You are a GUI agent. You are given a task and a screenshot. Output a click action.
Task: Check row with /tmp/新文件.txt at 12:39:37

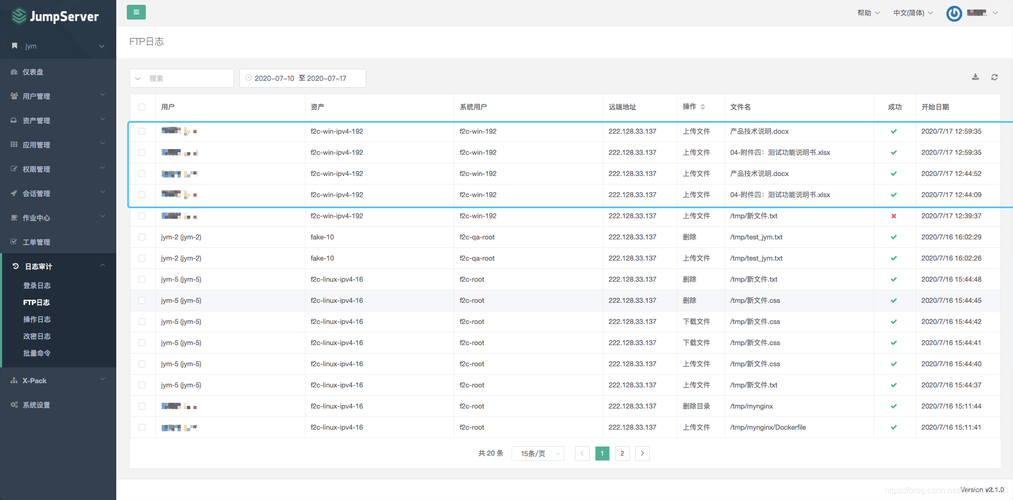142,216
